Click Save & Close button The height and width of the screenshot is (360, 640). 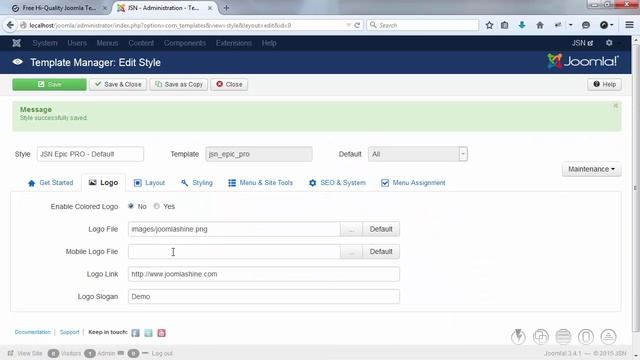[x=118, y=84]
